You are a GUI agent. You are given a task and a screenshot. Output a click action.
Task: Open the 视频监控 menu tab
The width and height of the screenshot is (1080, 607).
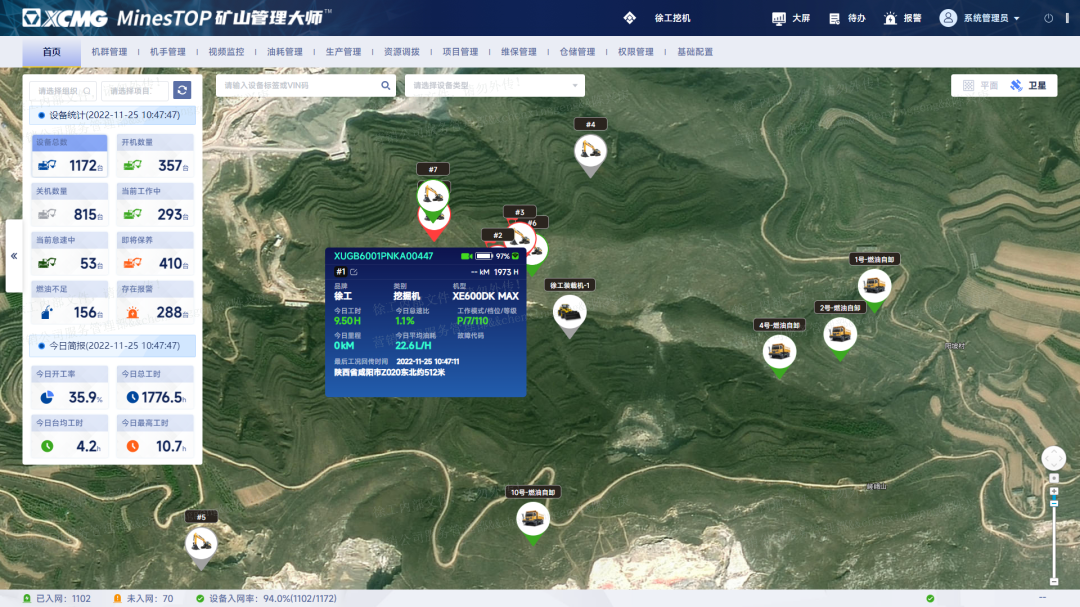pyautogui.click(x=226, y=52)
